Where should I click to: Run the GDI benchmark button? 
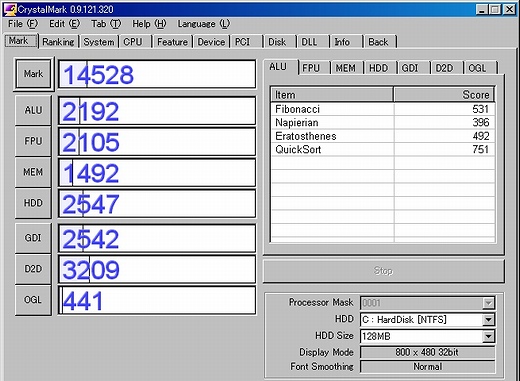pos(33,238)
